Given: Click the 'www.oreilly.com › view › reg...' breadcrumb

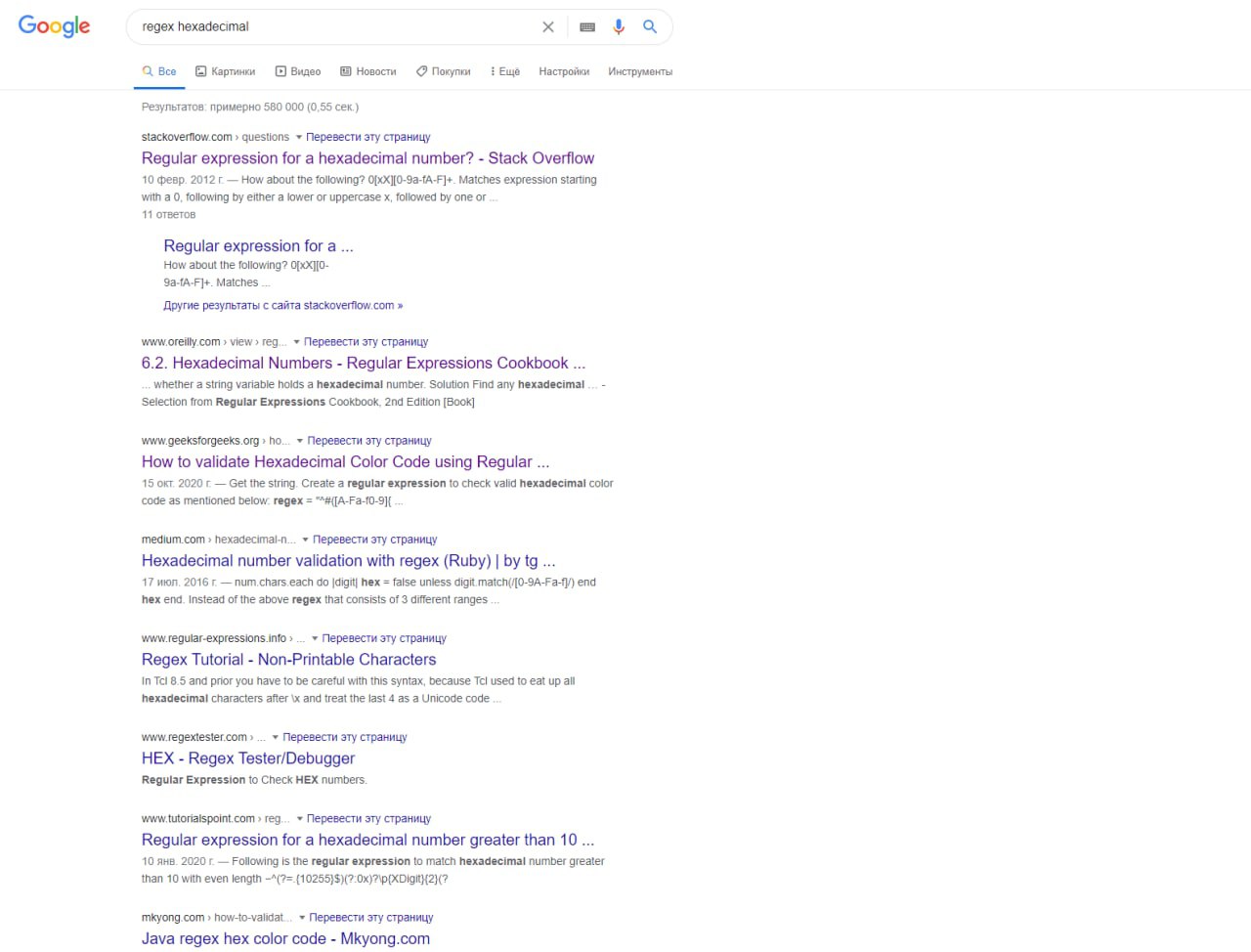Looking at the screenshot, I should coord(214,342).
